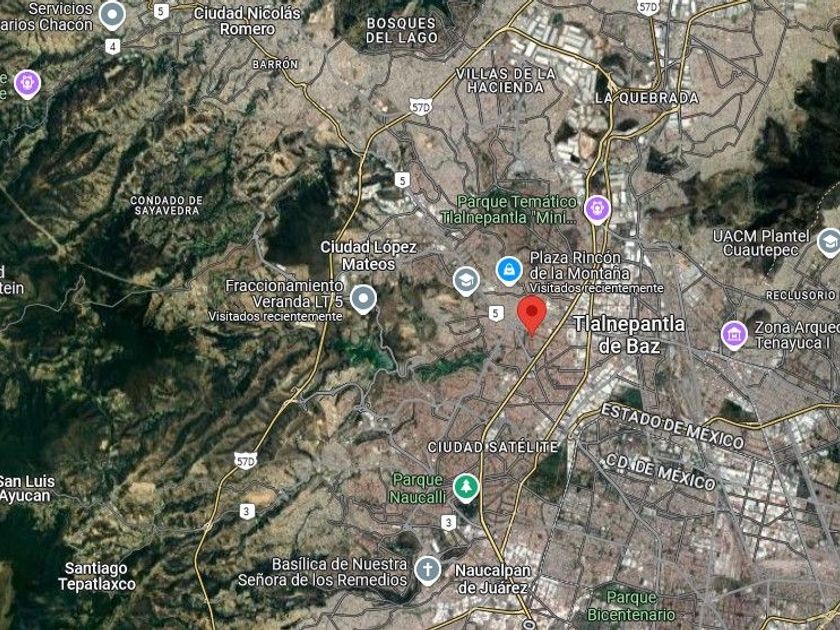
Task: Click Ciudad López Mateos label
Action: click(x=368, y=256)
